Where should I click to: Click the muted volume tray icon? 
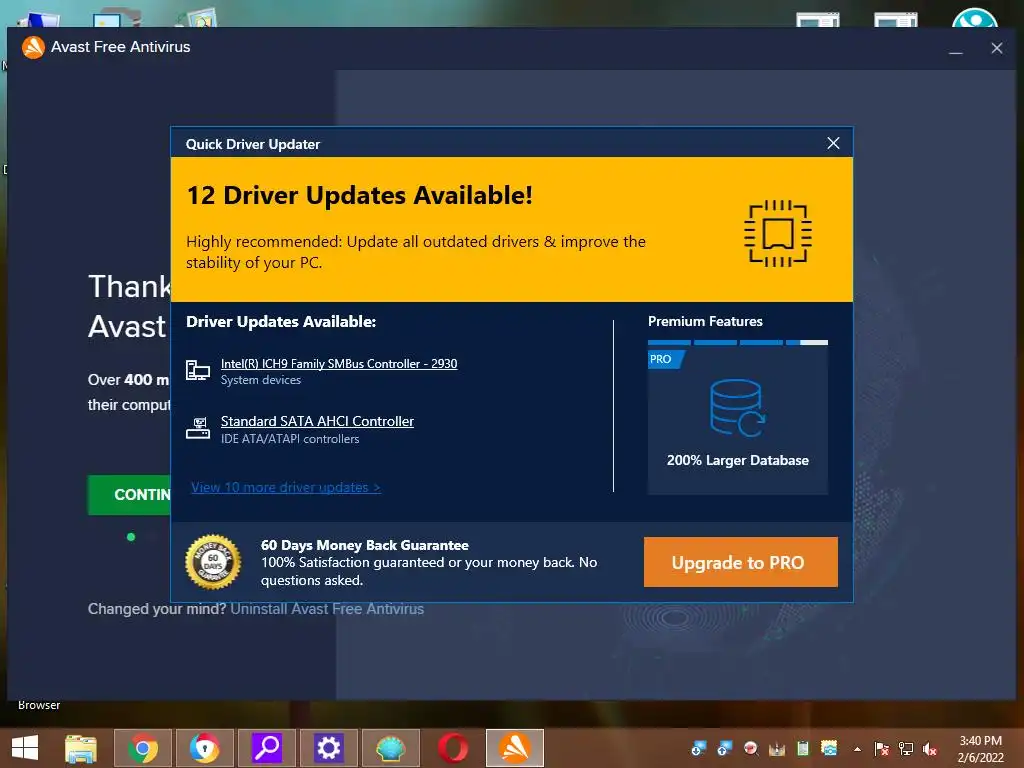[930, 748]
